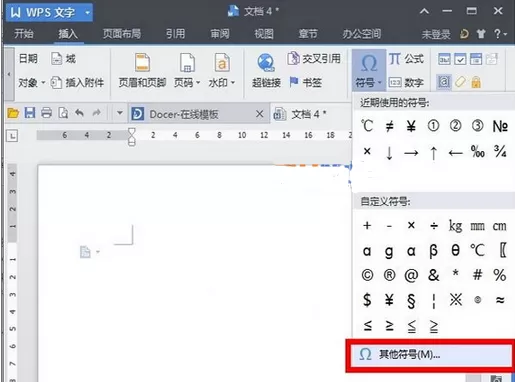Add a 书签 bookmark
Screen dimensions: 515x382
pyautogui.click(x=306, y=82)
